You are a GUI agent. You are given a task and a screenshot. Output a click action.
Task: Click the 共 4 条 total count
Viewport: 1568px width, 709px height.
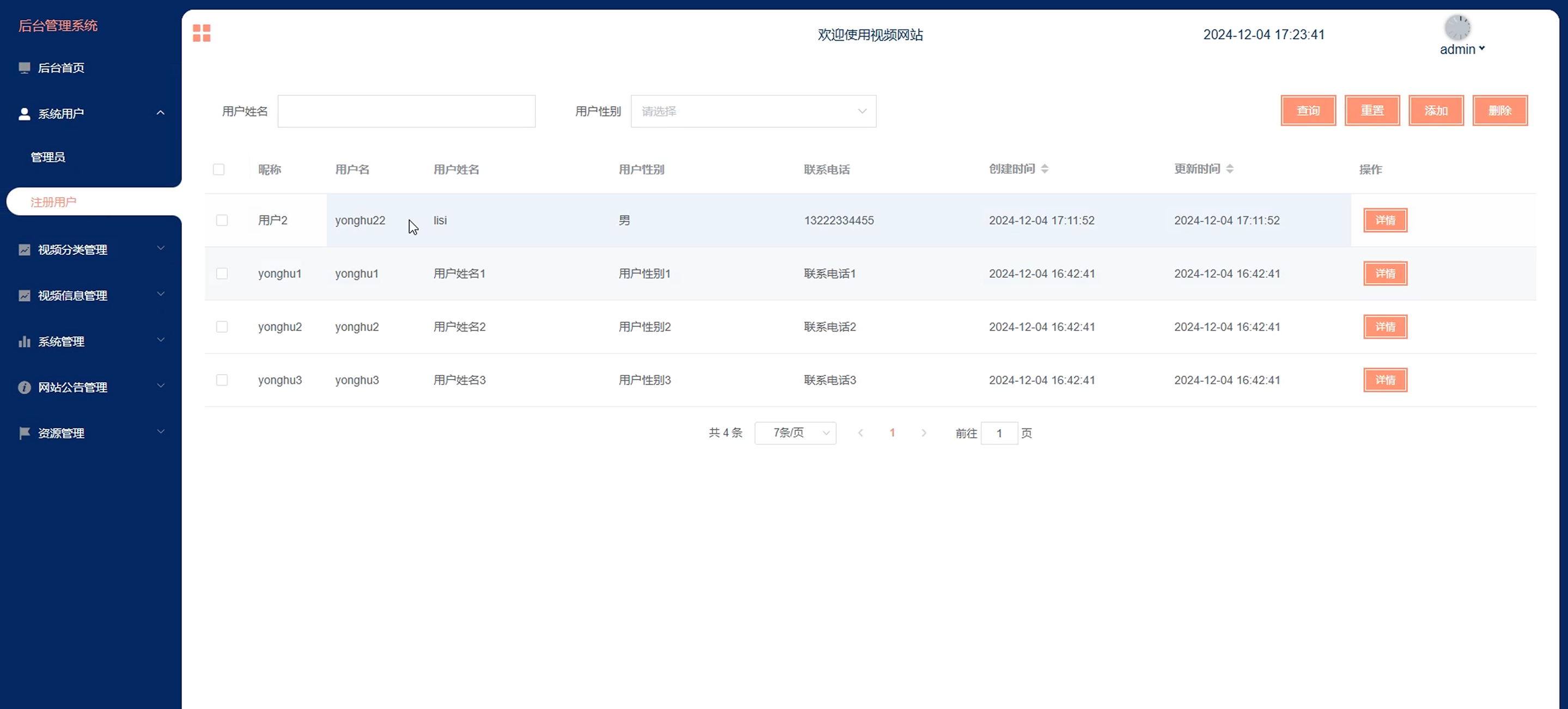[x=725, y=433]
